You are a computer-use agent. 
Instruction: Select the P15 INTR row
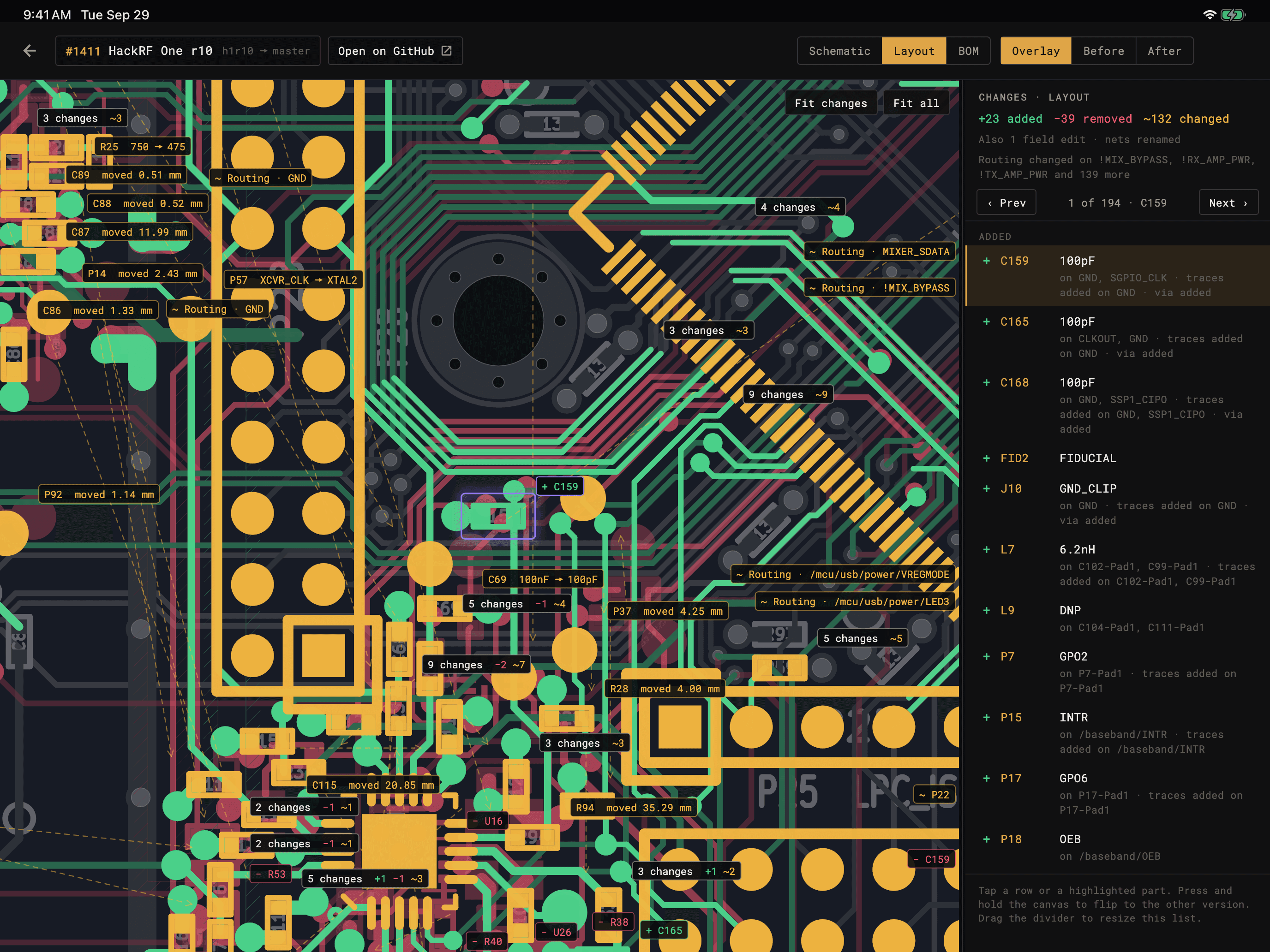[x=1118, y=733]
